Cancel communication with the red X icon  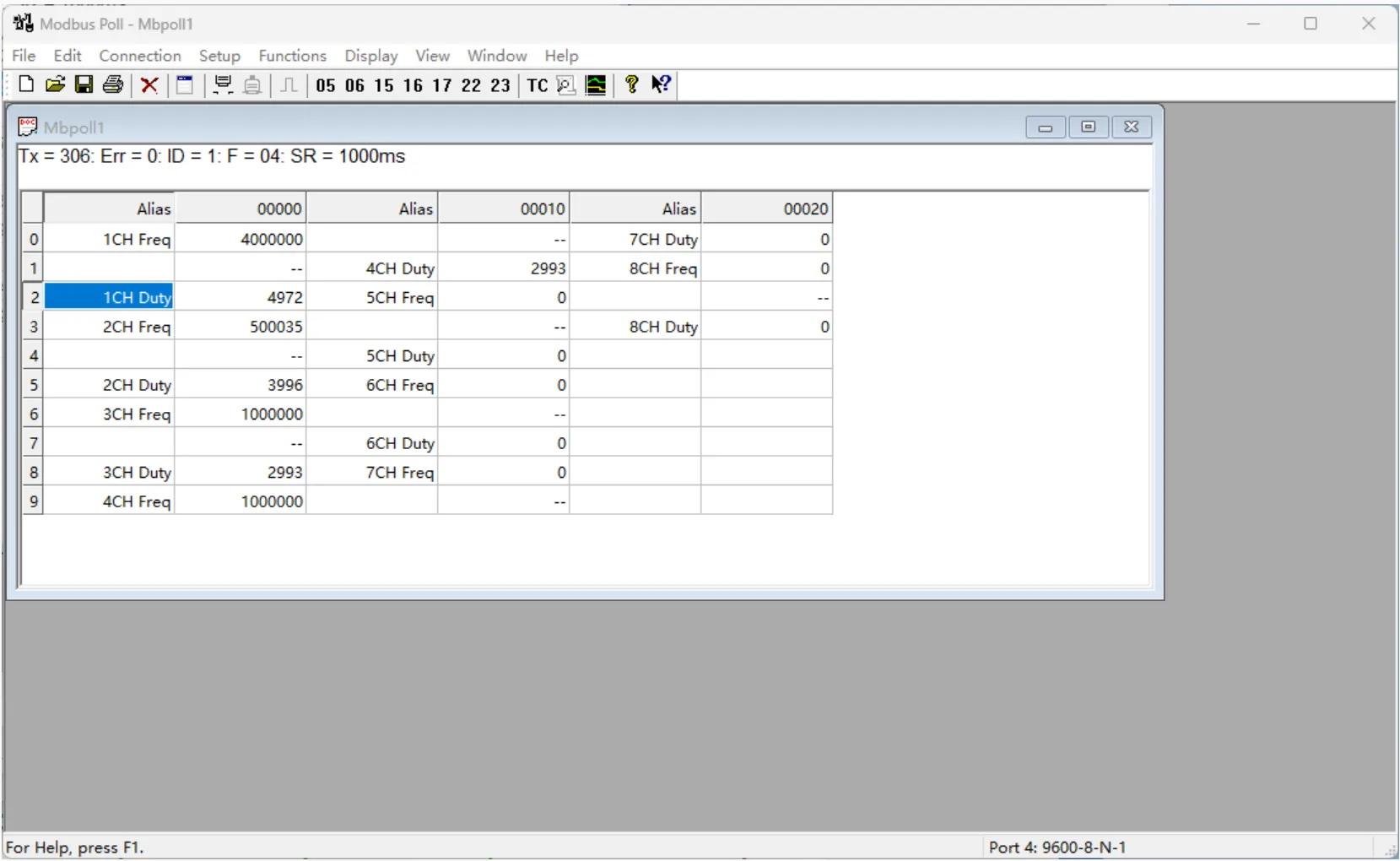point(149,84)
